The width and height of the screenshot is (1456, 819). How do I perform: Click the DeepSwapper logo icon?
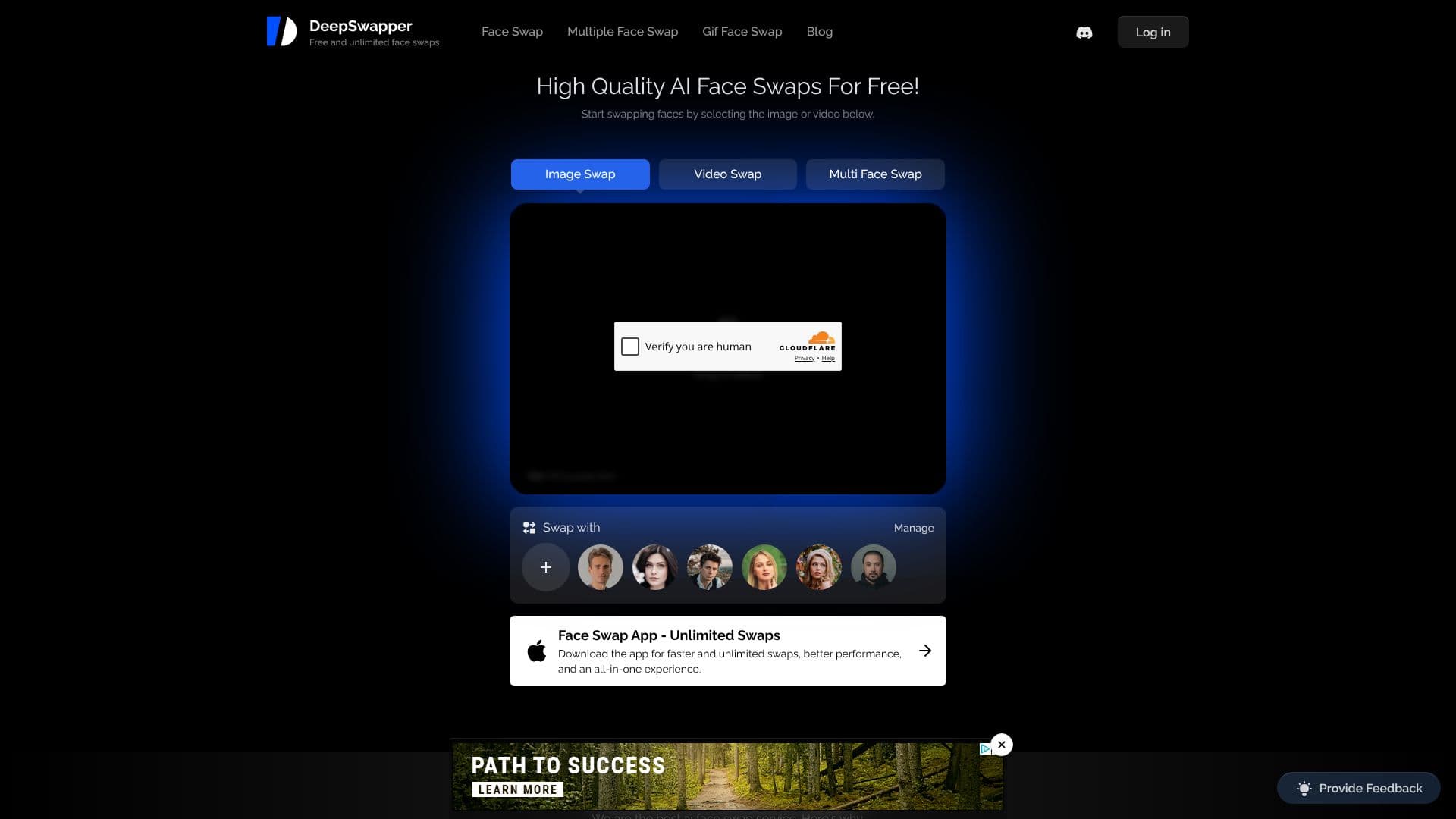coord(281,32)
